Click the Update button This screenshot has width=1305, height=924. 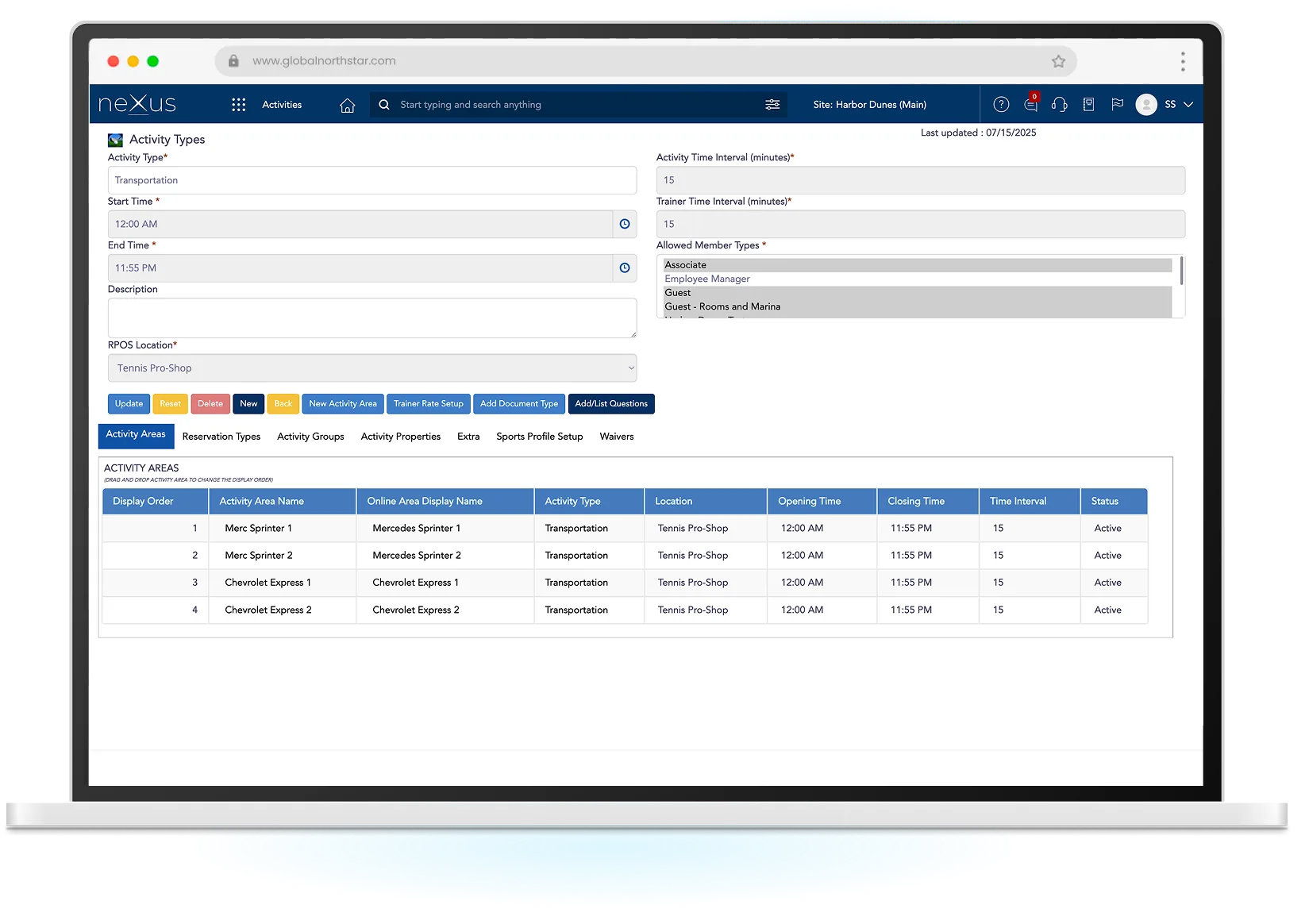(x=129, y=404)
